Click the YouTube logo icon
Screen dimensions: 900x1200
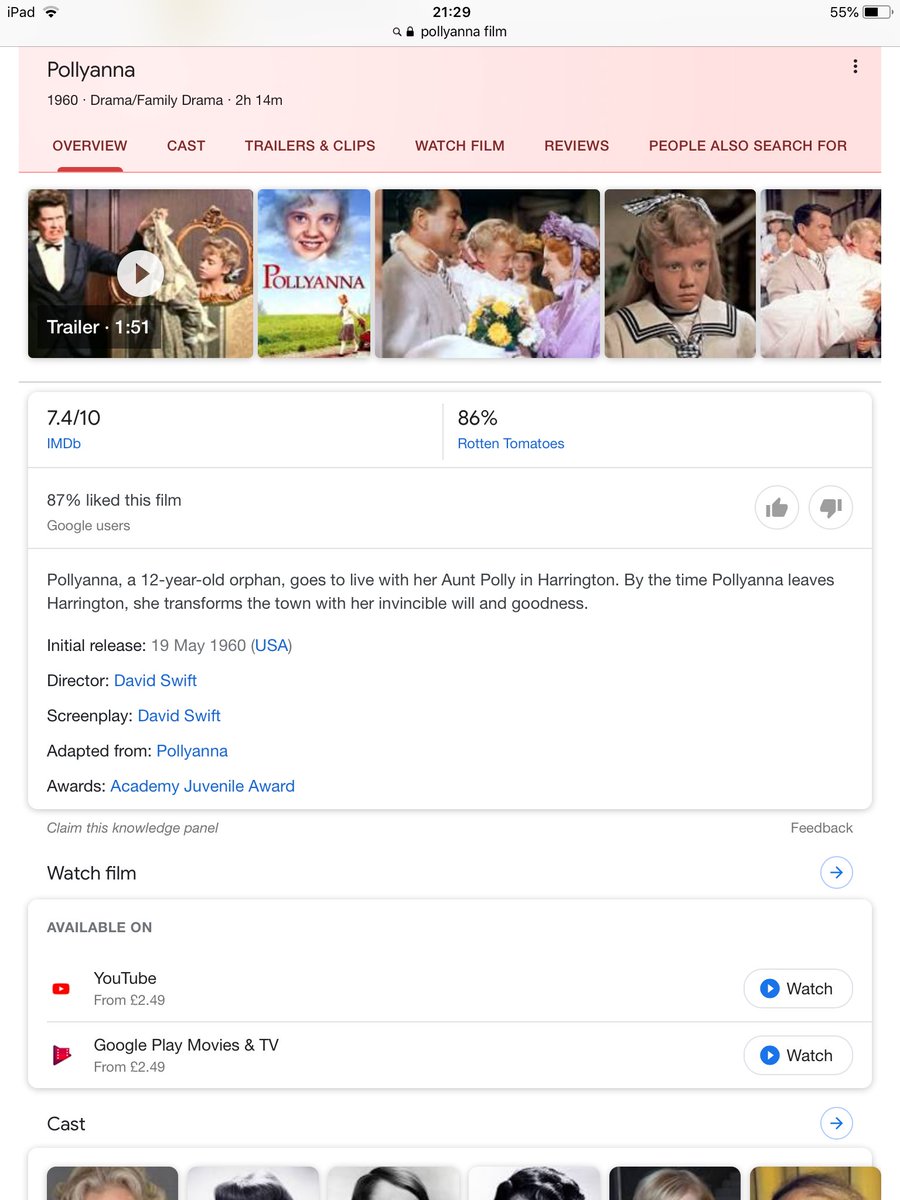61,989
